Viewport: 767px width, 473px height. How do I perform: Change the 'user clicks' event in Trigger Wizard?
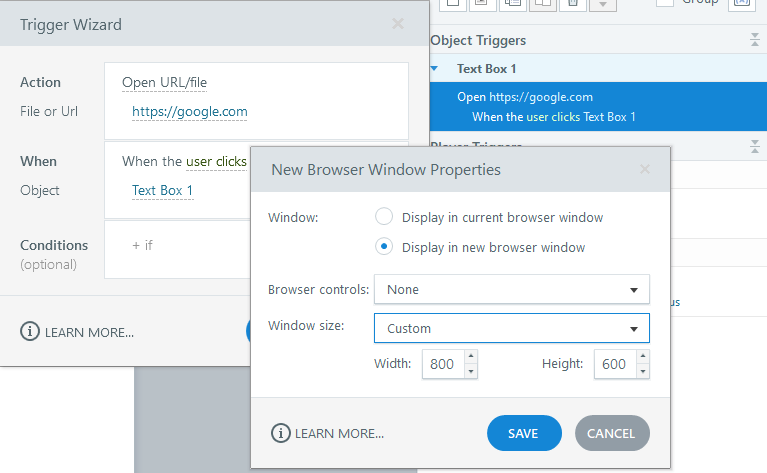pyautogui.click(x=216, y=161)
